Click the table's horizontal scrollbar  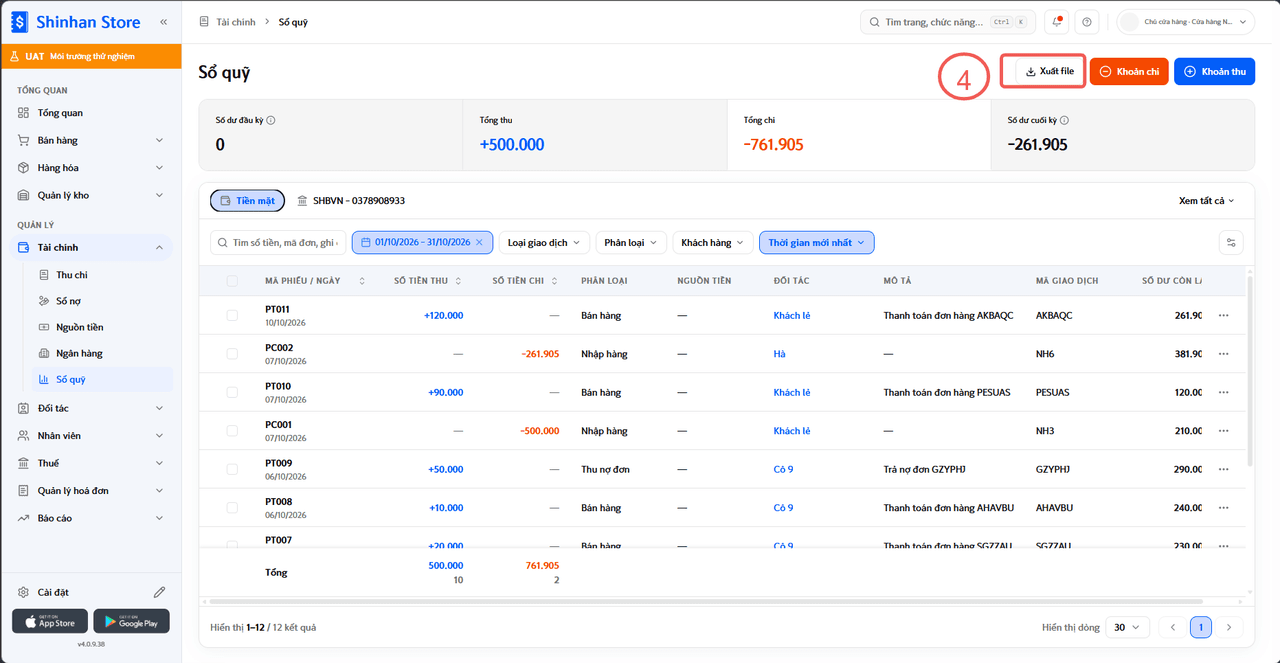tap(704, 601)
